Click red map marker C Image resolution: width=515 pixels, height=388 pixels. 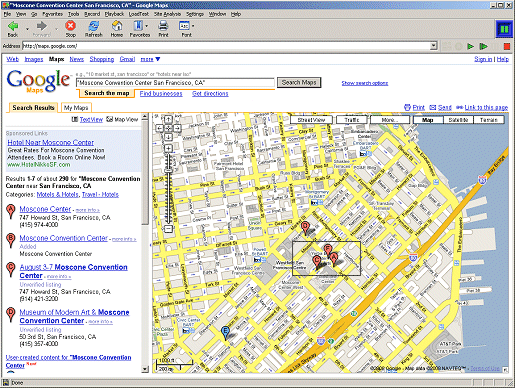pos(317,262)
